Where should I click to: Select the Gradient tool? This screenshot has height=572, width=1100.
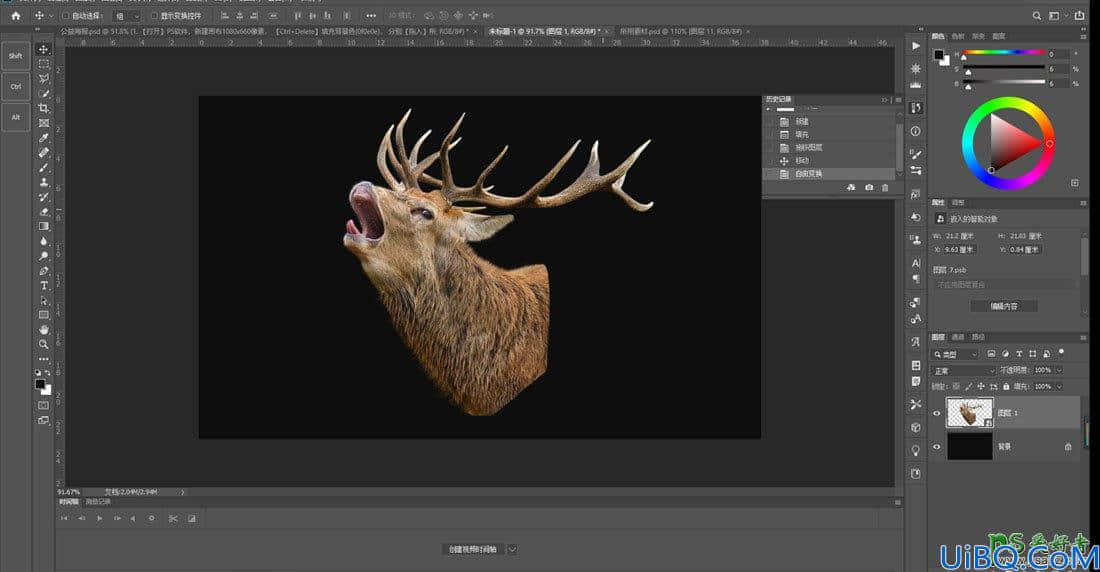(x=43, y=226)
